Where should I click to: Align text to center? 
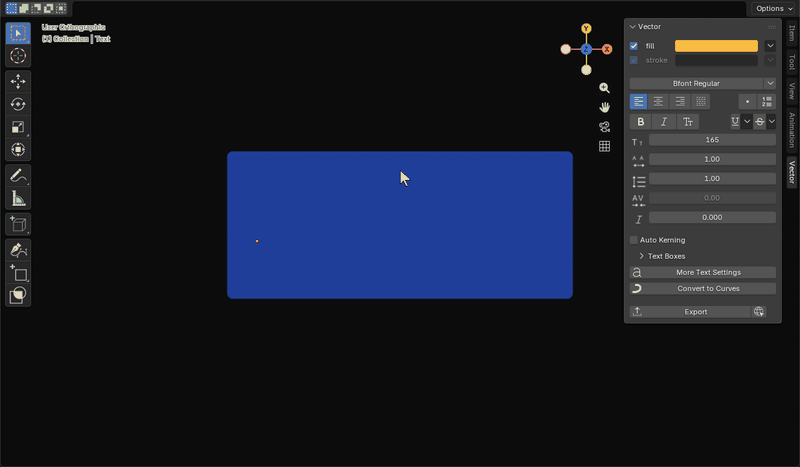(x=658, y=102)
